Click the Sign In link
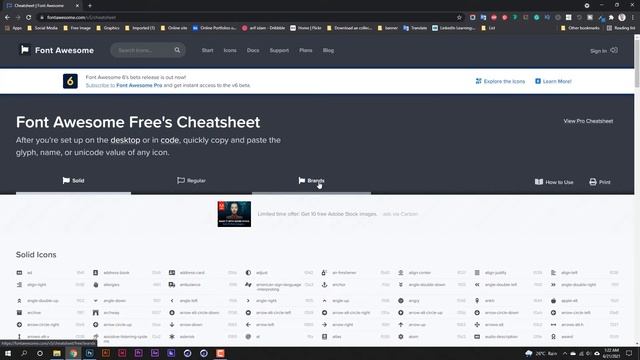The width and height of the screenshot is (640, 360). (604, 51)
